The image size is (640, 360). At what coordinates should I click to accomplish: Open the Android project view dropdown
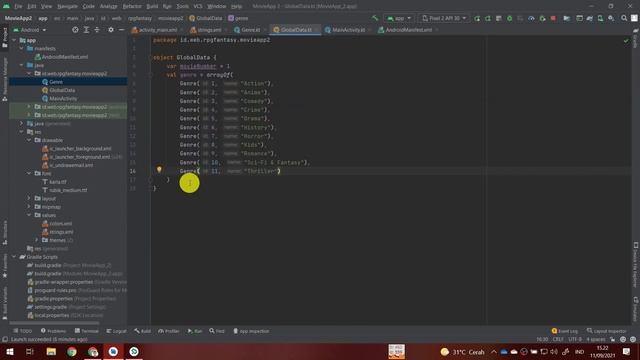point(30,30)
